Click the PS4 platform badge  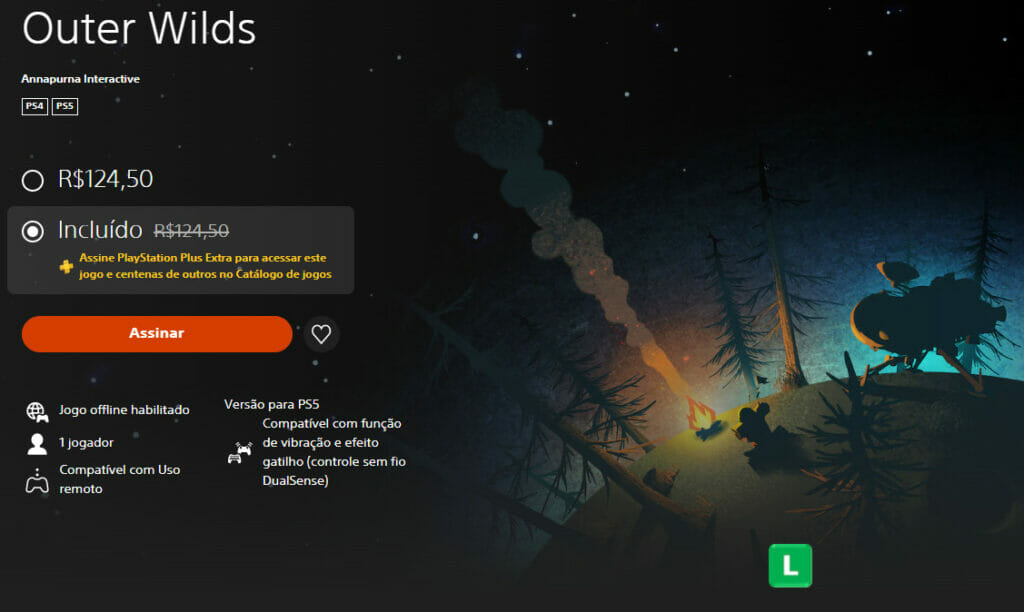coord(35,106)
